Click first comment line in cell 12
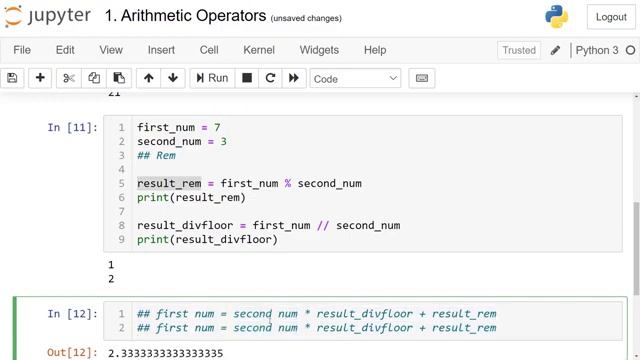 (317, 314)
